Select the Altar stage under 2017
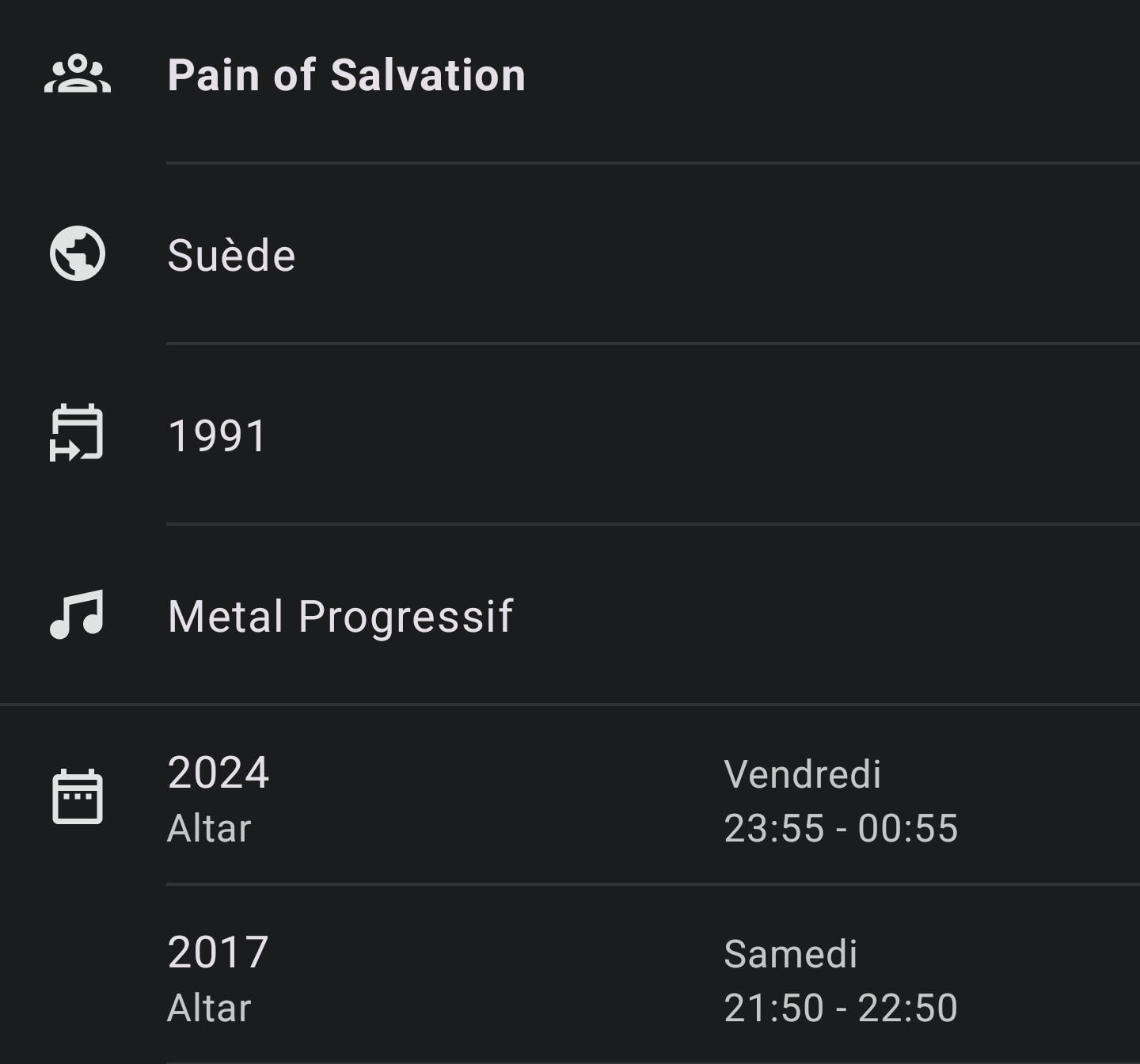The width and height of the screenshot is (1140, 1064). 209,1009
